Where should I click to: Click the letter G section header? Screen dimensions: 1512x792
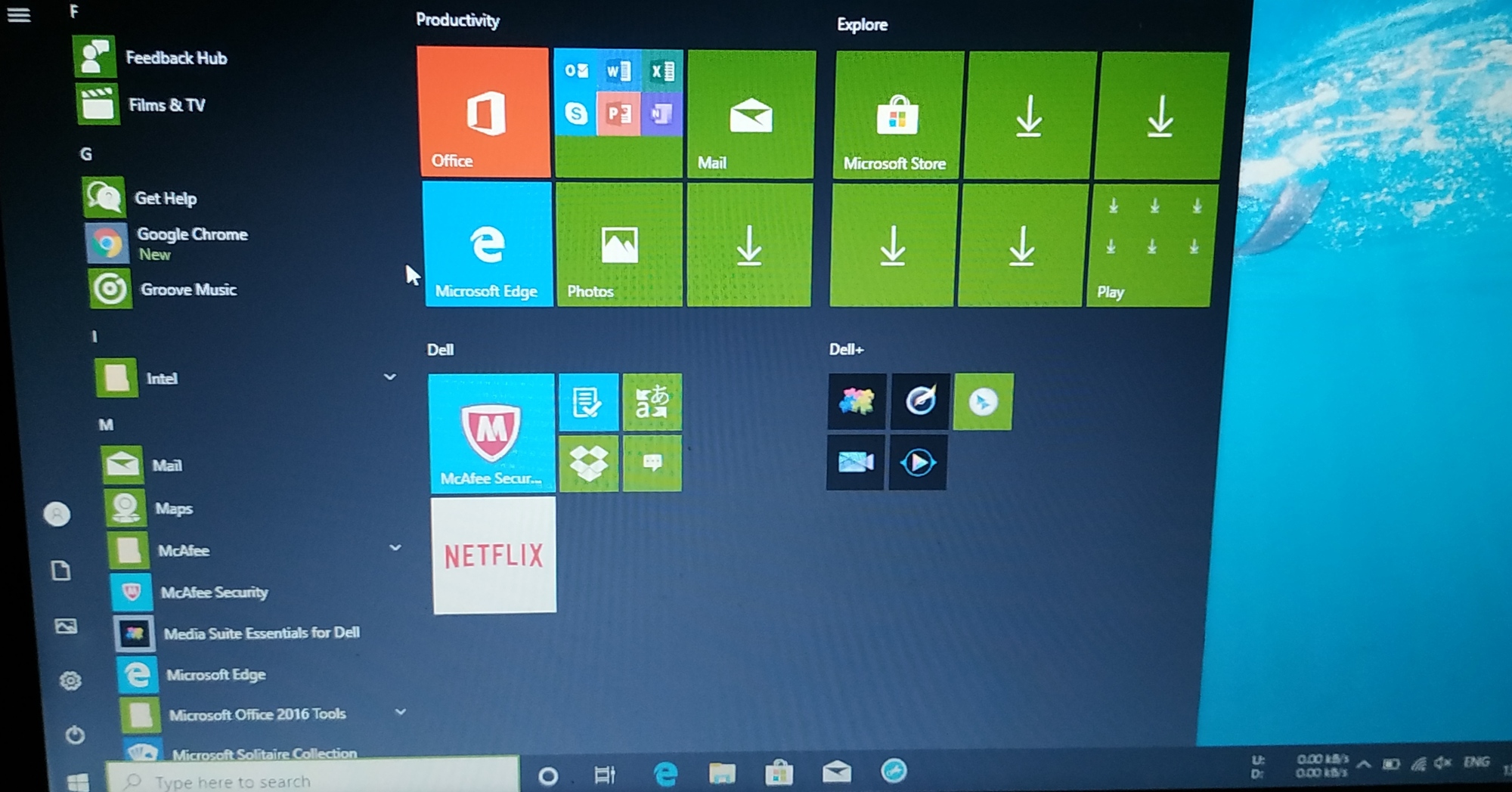tap(86, 154)
